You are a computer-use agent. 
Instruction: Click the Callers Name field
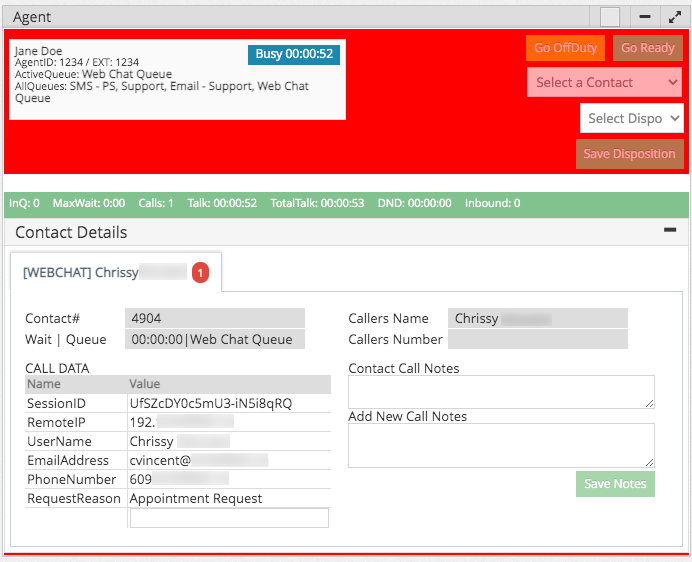538,318
